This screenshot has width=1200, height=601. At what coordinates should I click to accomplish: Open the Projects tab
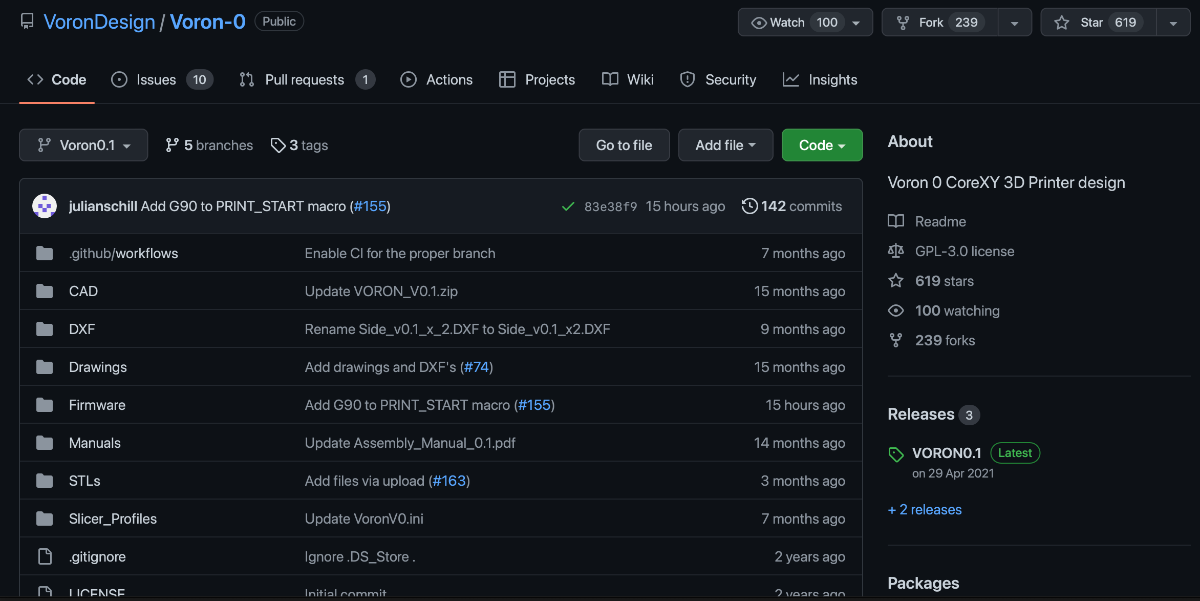point(537,80)
